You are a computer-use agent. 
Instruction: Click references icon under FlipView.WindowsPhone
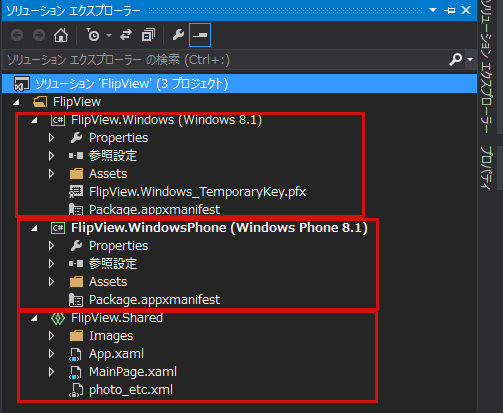(76, 264)
